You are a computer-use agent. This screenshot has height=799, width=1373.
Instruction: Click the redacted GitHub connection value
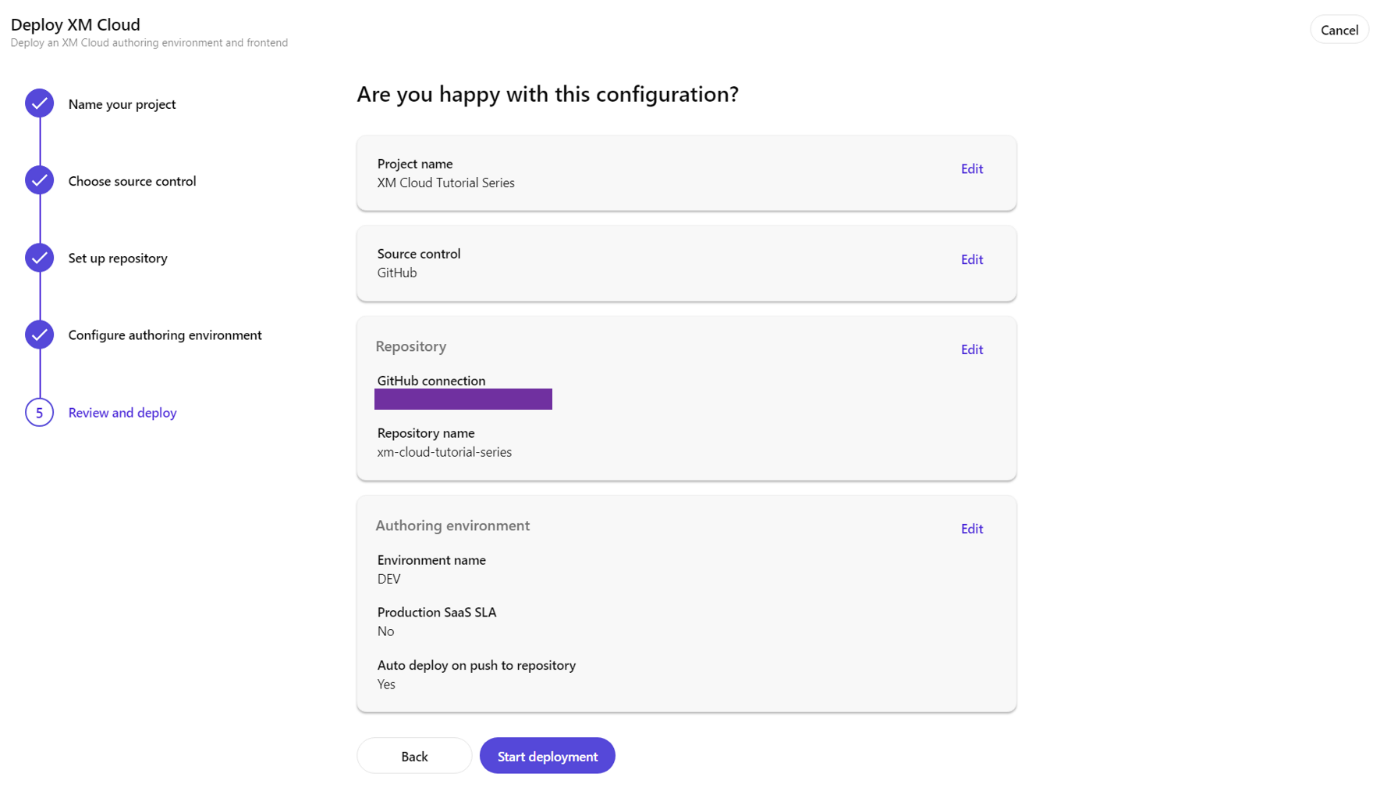click(463, 399)
